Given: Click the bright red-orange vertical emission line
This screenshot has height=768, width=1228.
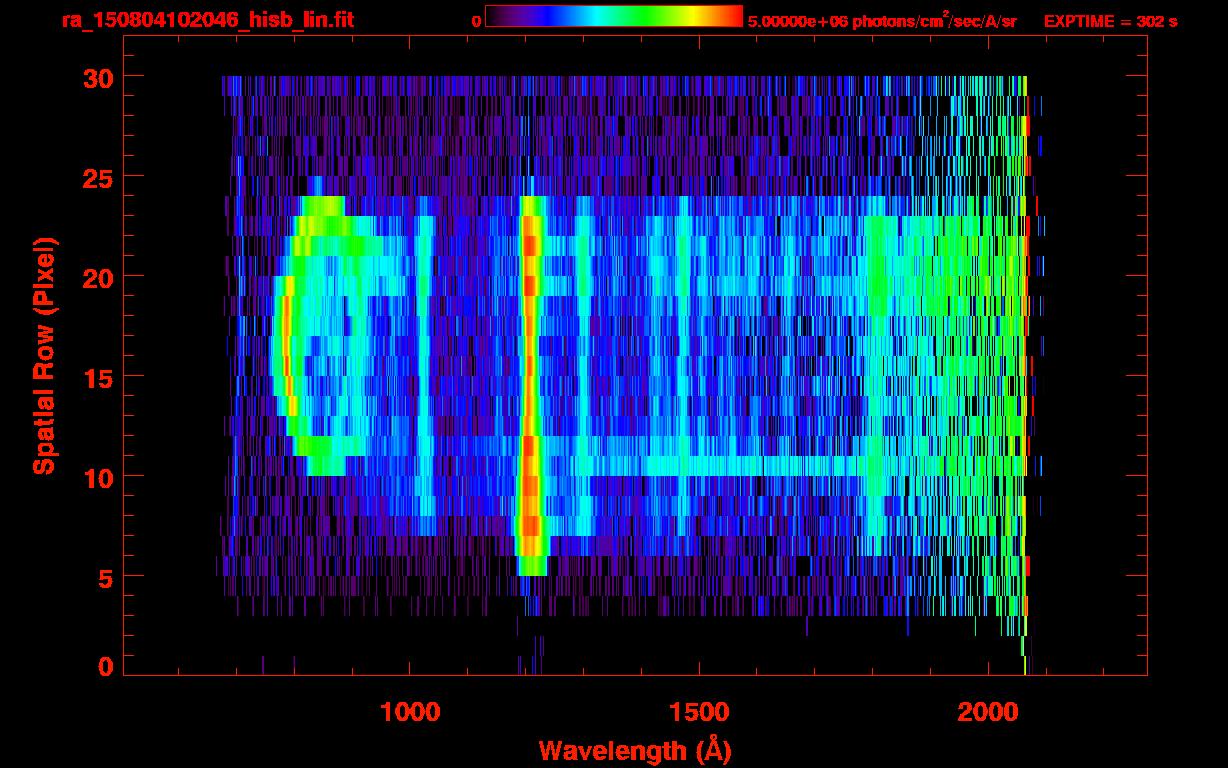Looking at the screenshot, I should (x=530, y=380).
